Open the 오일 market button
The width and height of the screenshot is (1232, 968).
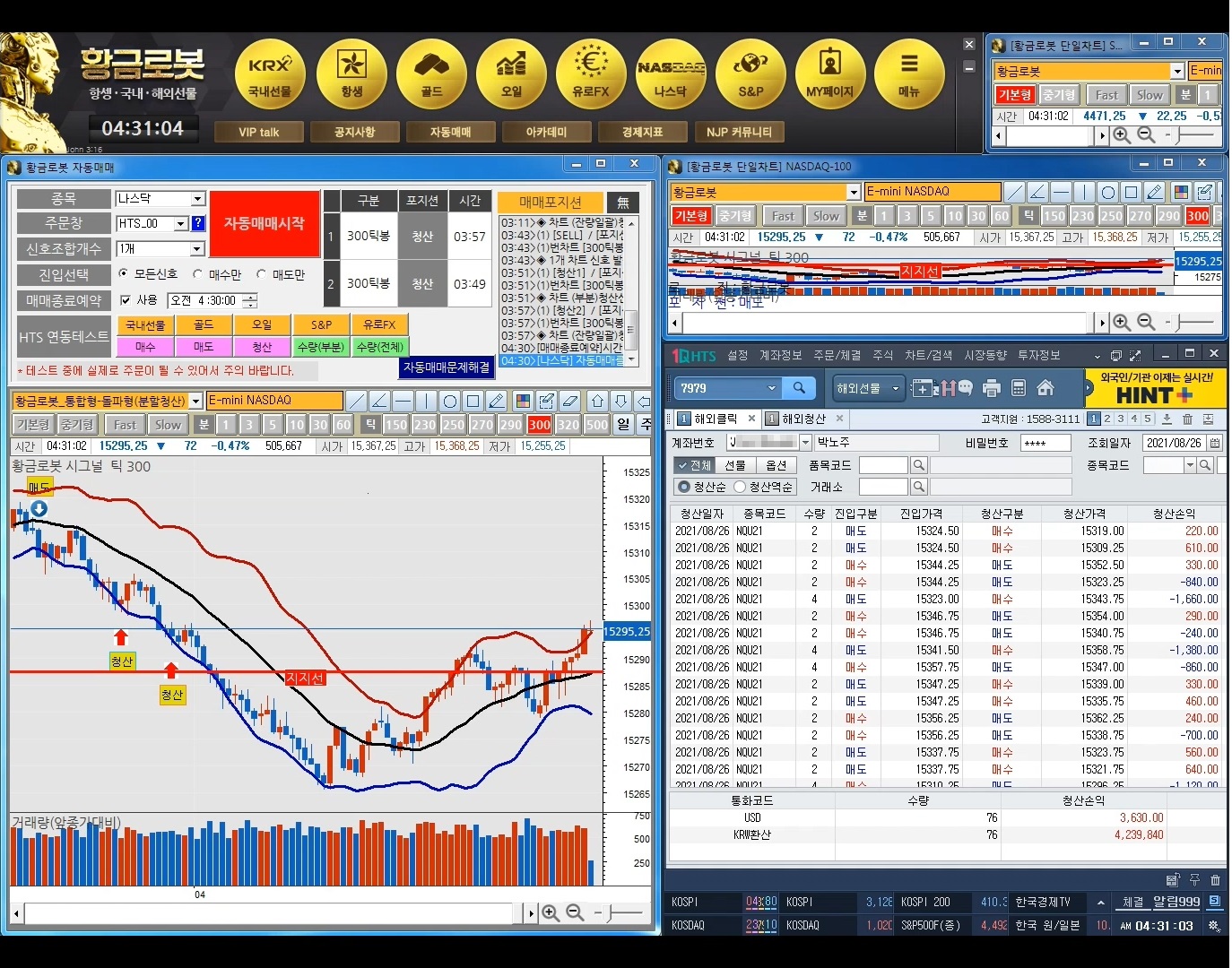511,75
